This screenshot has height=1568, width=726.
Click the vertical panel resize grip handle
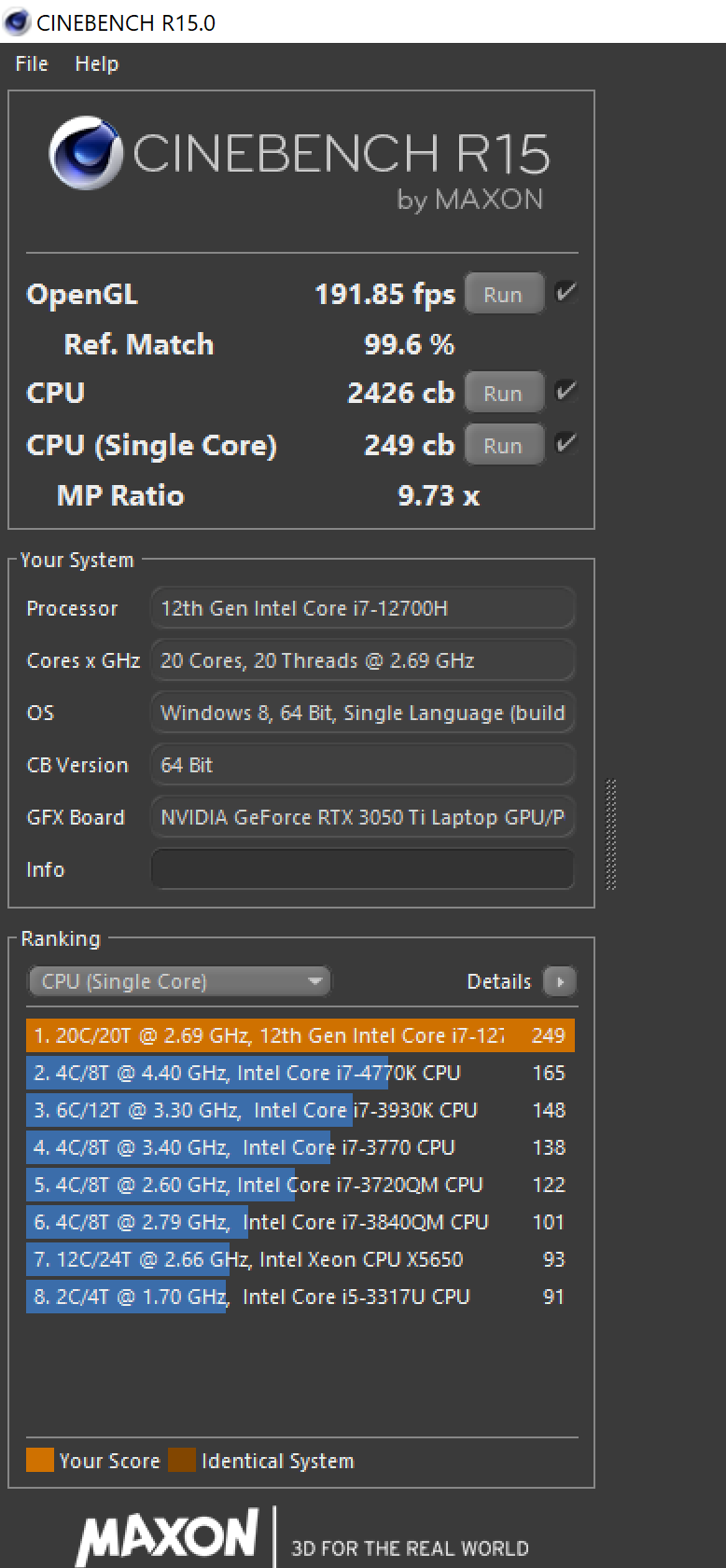(x=611, y=834)
